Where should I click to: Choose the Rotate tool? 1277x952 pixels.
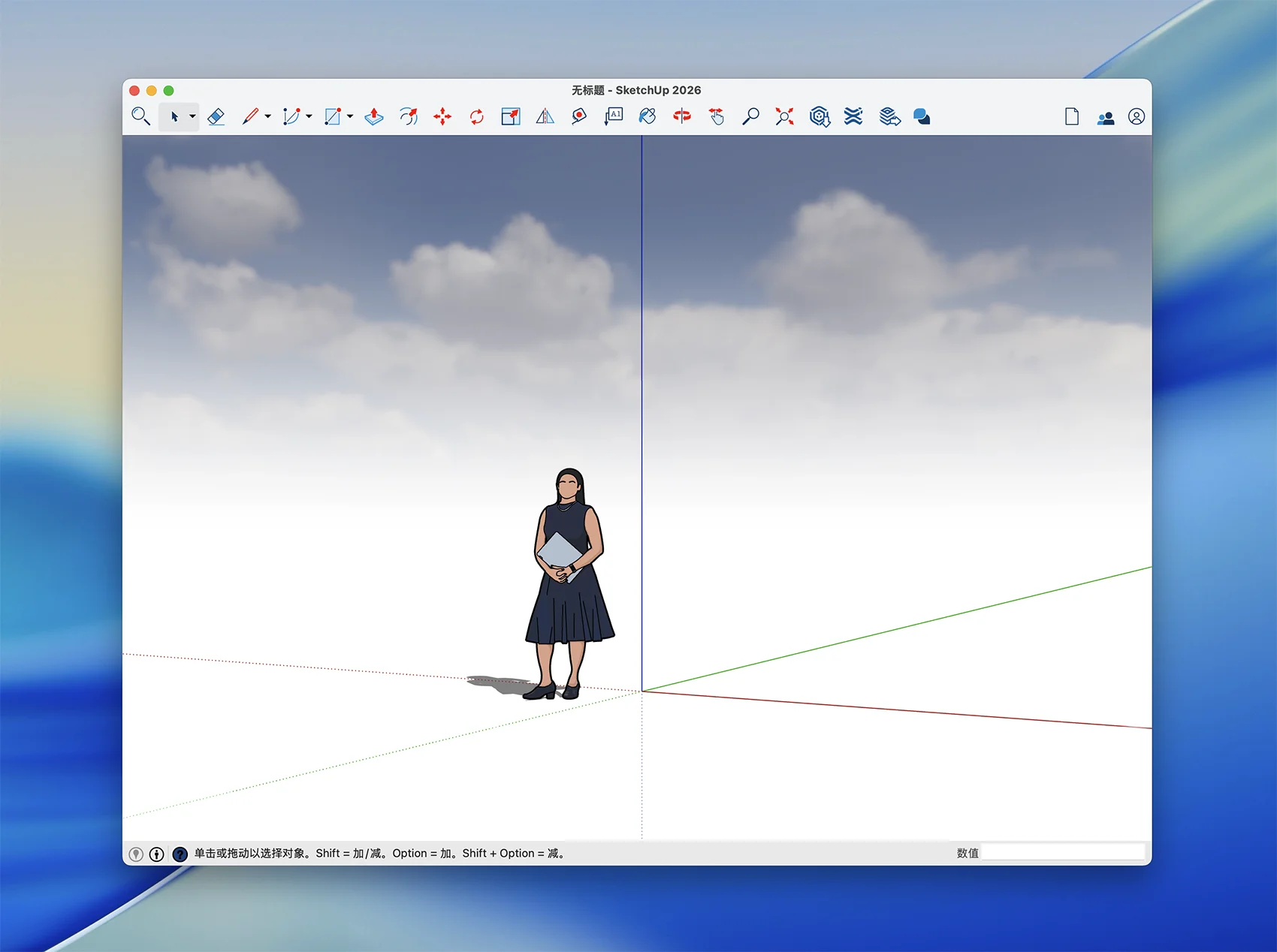pyautogui.click(x=476, y=116)
